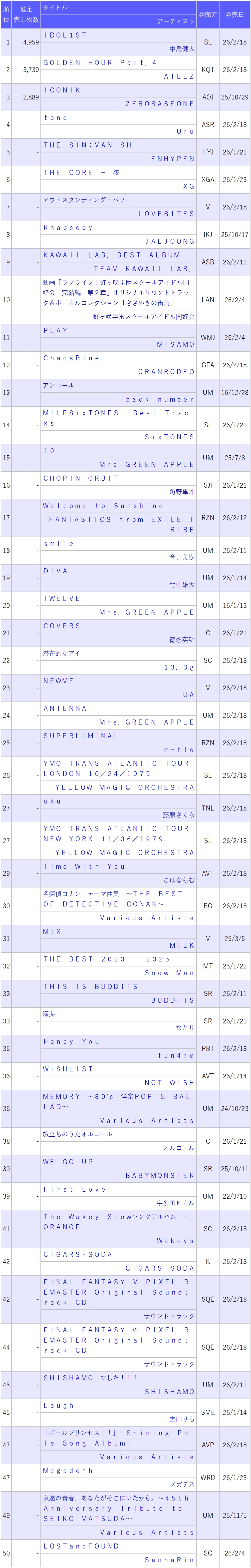The image size is (251, 1568).
Task: Click the '推定売上枚数' column header
Action: (x=26, y=14)
